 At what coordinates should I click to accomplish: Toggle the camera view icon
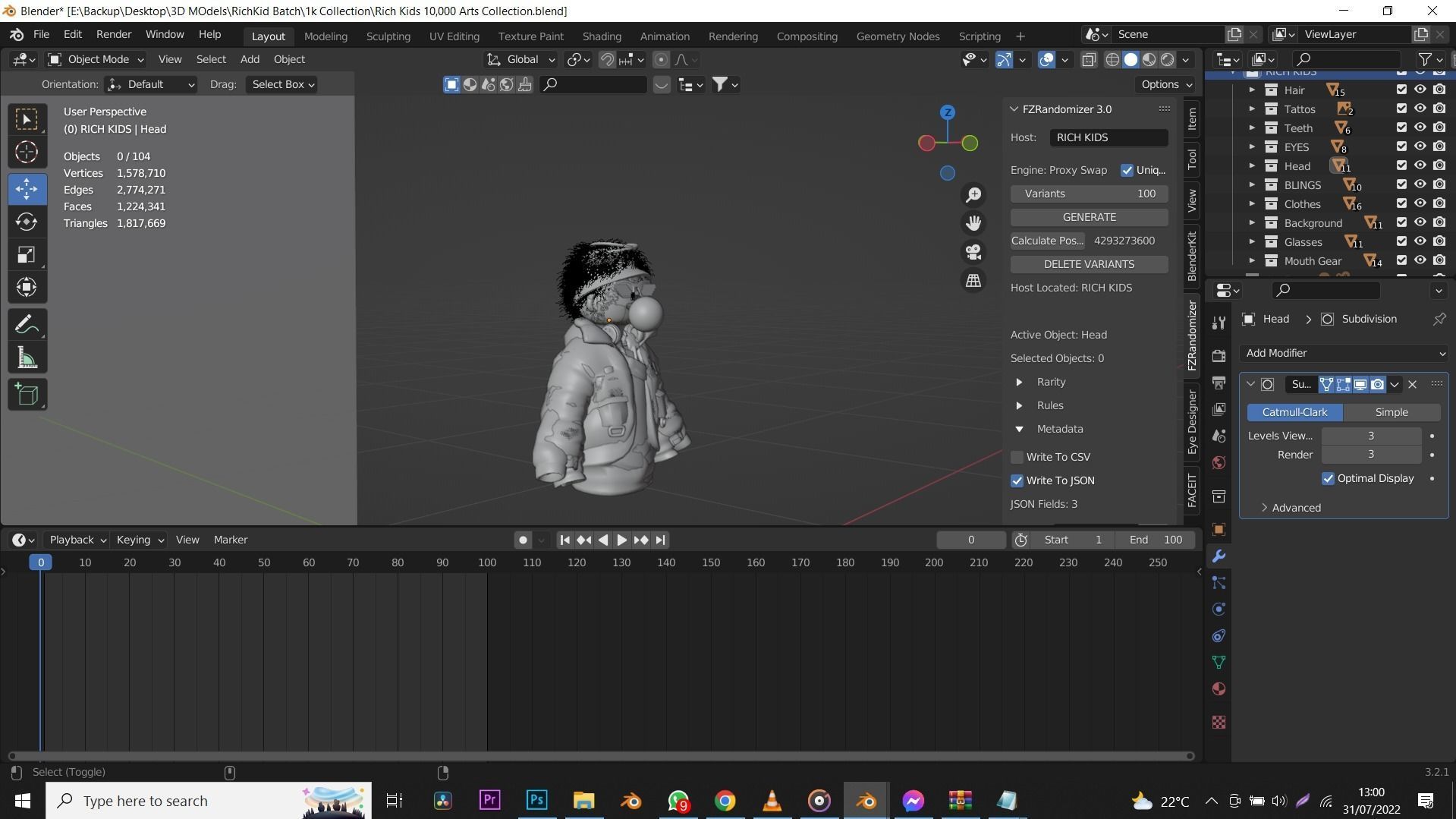pos(973,252)
